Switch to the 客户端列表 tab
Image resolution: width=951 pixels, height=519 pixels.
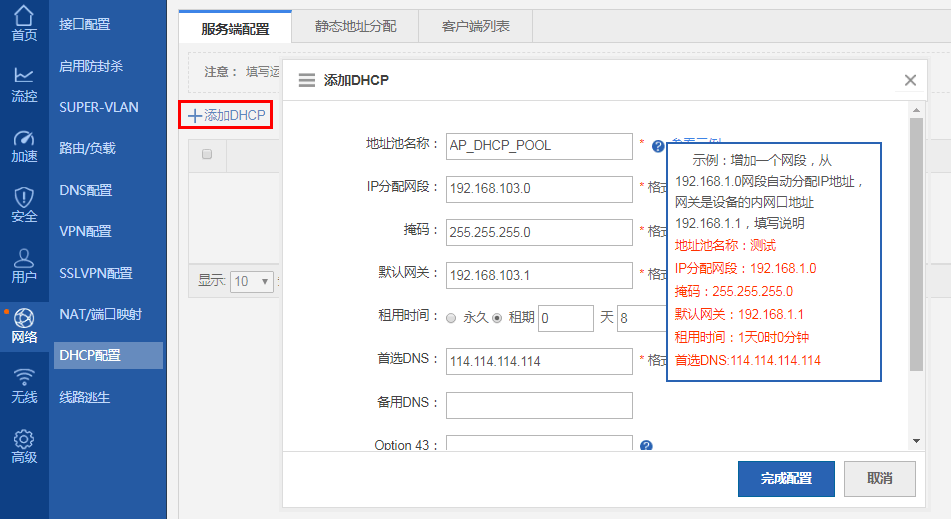click(x=475, y=28)
